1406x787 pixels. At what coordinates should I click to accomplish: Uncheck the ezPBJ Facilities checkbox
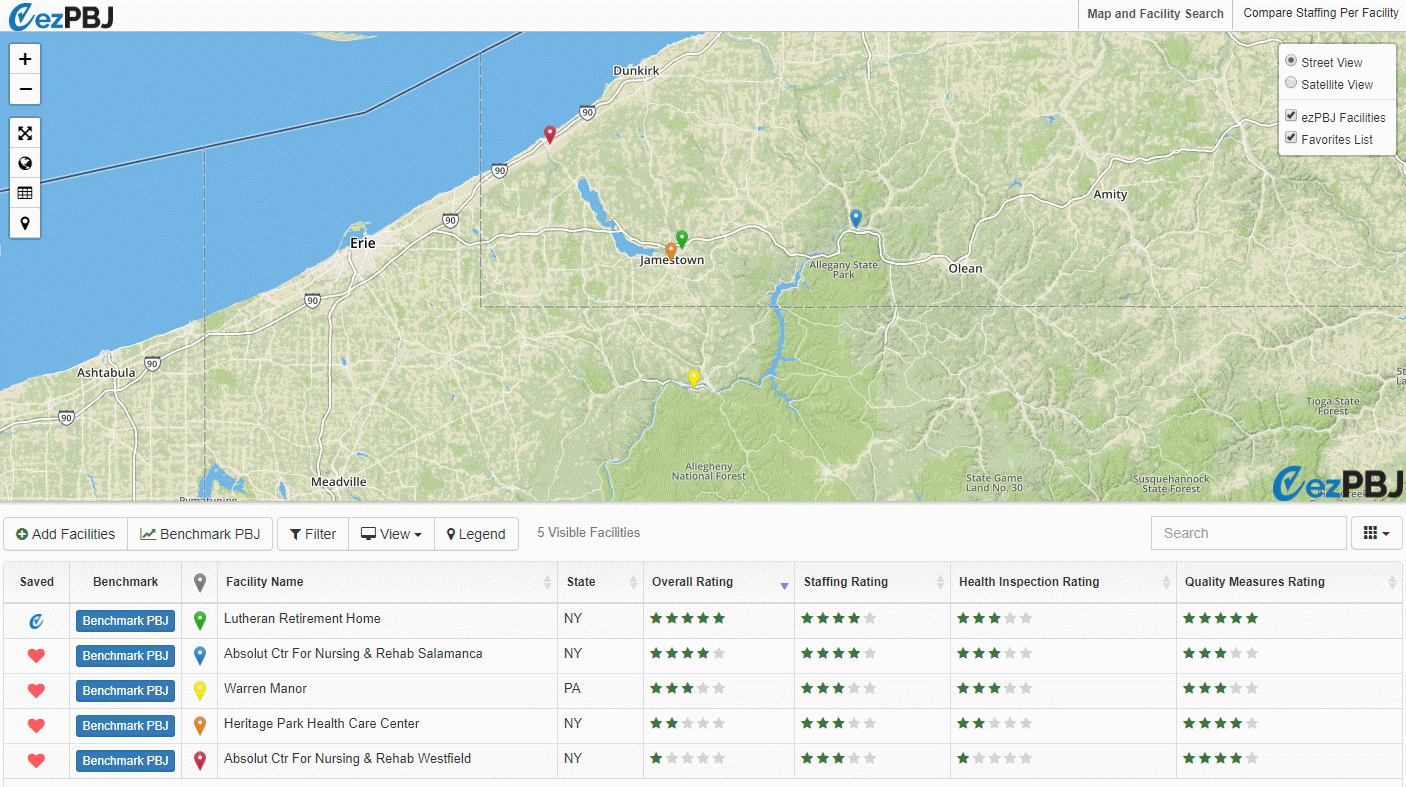click(1291, 116)
